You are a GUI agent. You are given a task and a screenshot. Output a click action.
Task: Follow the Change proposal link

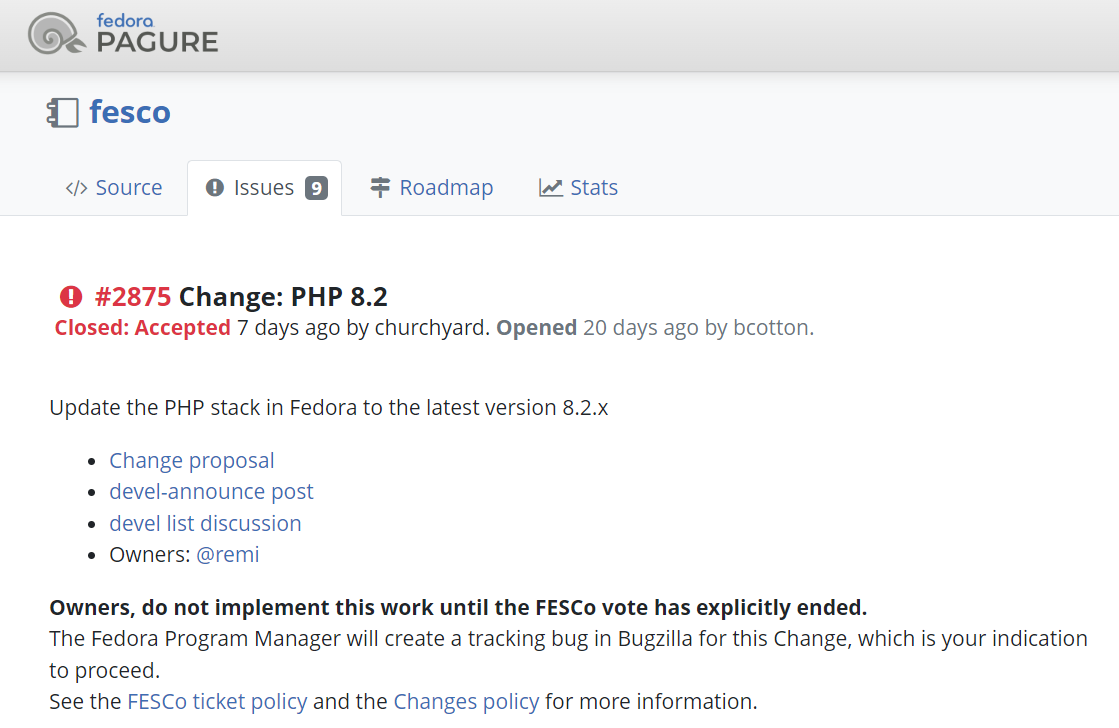[192, 461]
